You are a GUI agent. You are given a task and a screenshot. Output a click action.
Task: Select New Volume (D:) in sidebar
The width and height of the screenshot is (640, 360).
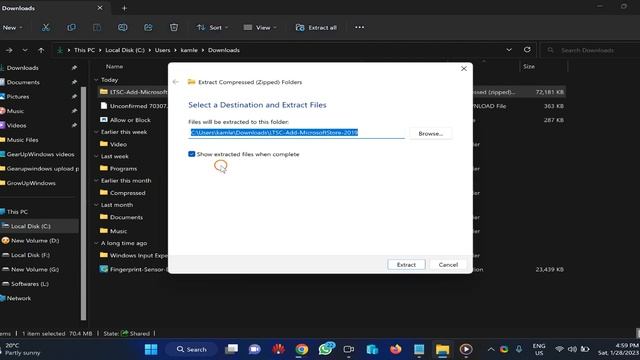pos(35,240)
